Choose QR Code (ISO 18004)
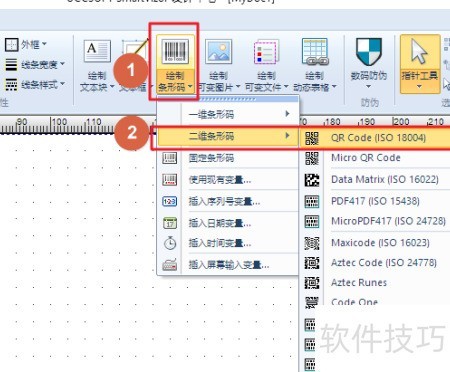Screen dimensions: 450x372 [x=375, y=138]
